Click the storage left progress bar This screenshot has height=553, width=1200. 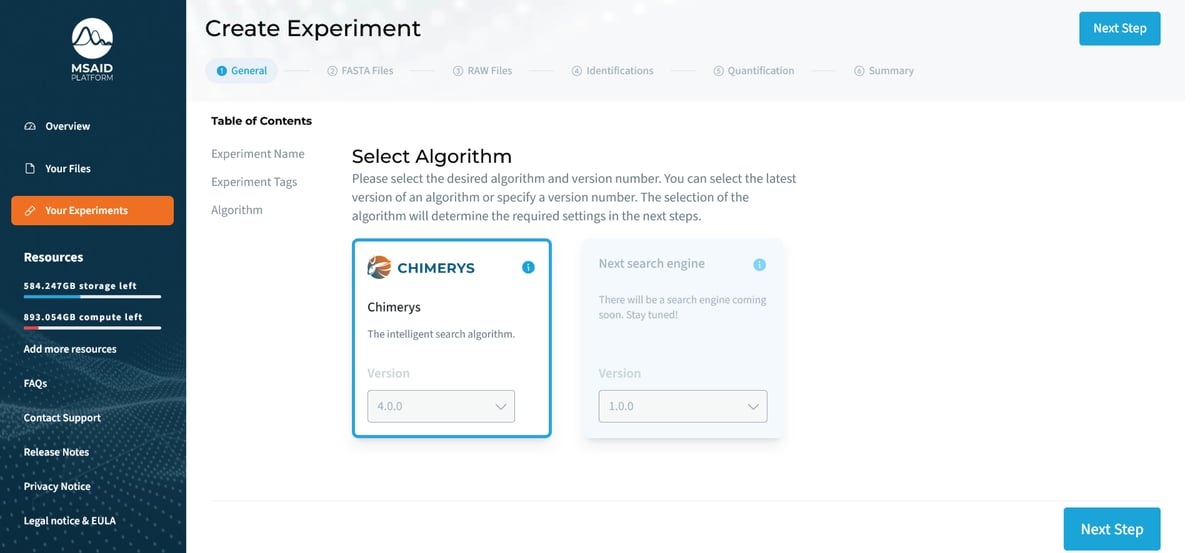92,297
